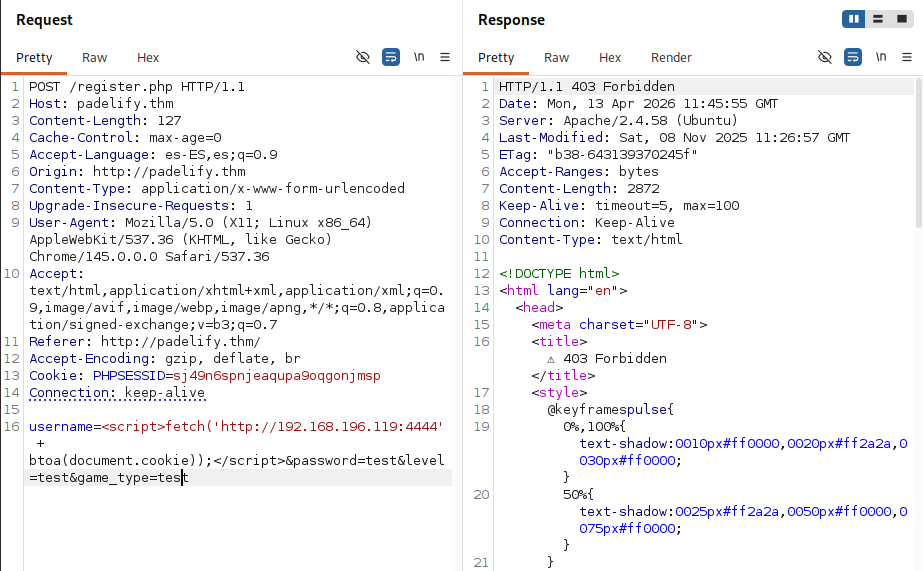Click the meta charset UTF-8 line
Viewport: 923px width, 571px height.
tap(619, 325)
